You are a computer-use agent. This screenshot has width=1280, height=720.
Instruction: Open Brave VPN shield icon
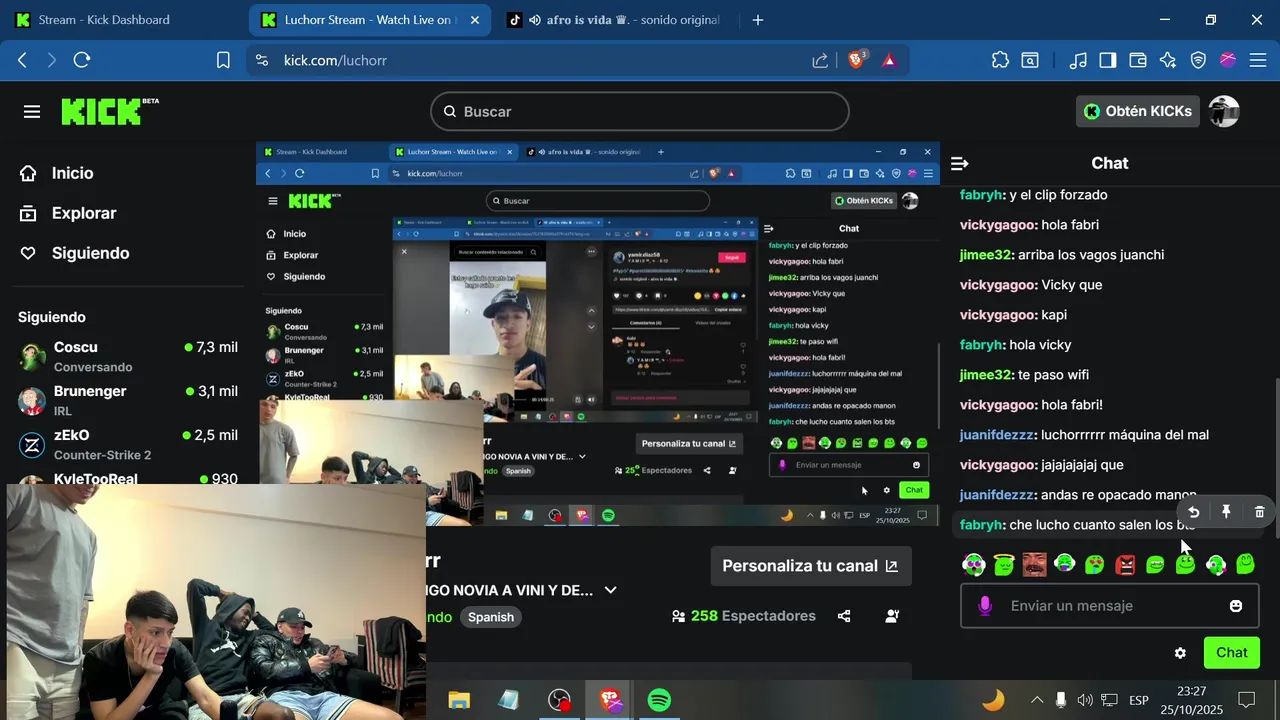pos(1198,60)
